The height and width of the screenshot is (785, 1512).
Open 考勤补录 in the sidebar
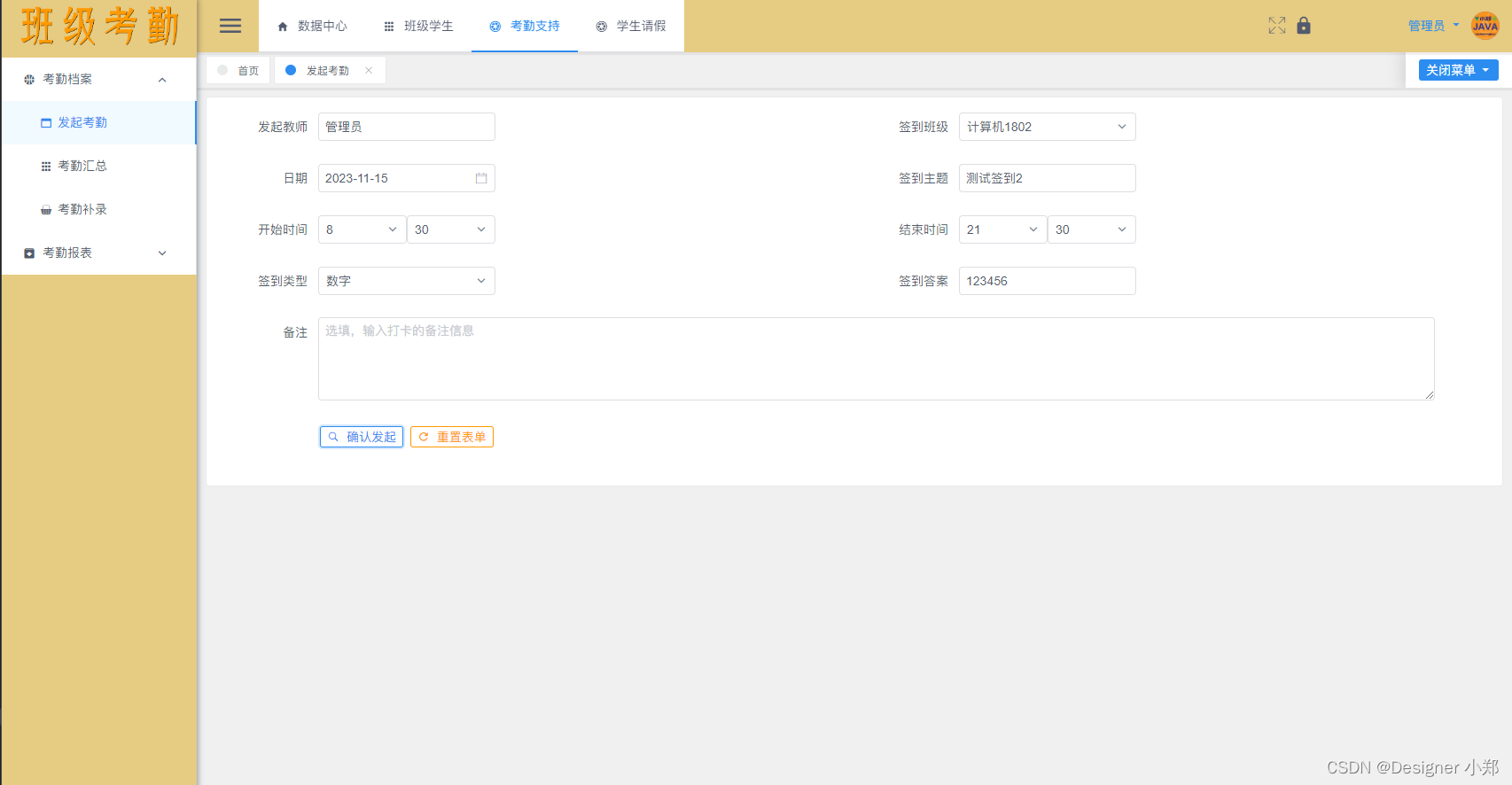(98, 209)
